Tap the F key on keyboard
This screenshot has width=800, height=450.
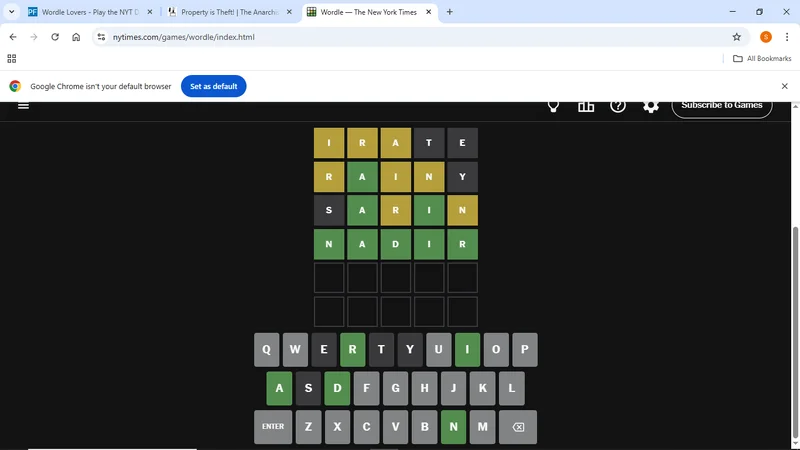point(366,388)
